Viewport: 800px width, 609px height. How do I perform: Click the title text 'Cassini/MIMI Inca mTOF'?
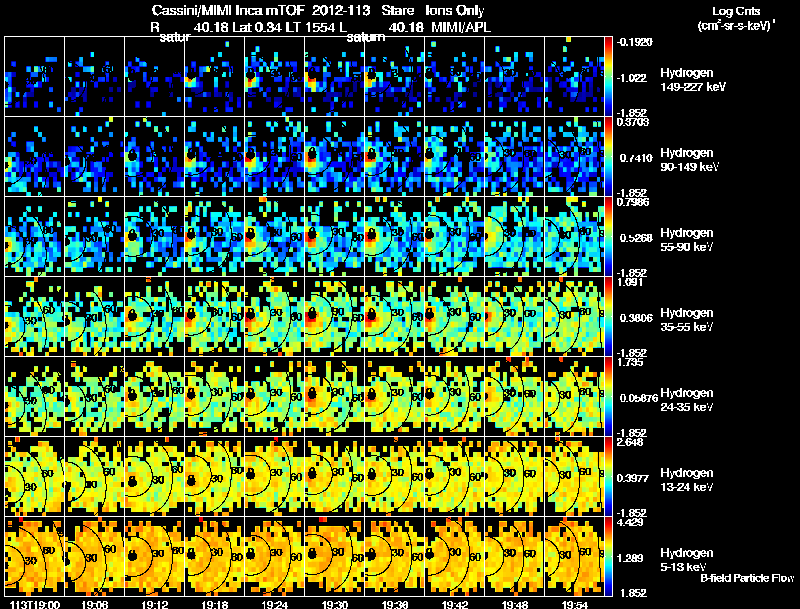[x=228, y=10]
